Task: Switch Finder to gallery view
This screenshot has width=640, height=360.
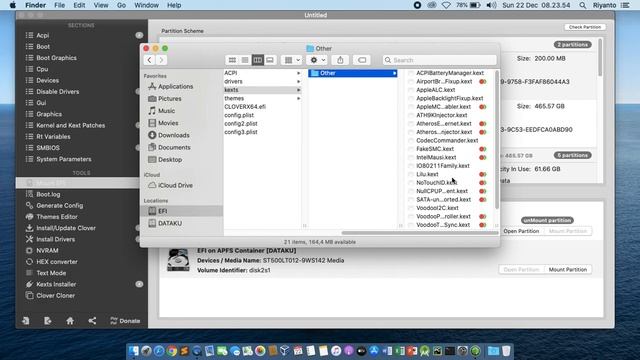Action: click(x=270, y=60)
